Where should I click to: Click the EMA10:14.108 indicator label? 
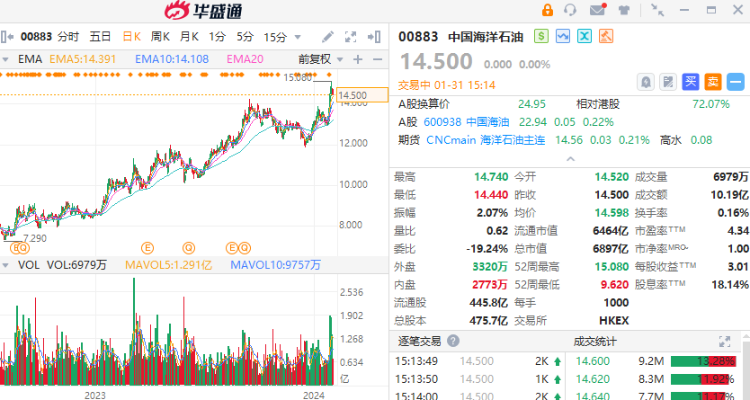(172, 59)
